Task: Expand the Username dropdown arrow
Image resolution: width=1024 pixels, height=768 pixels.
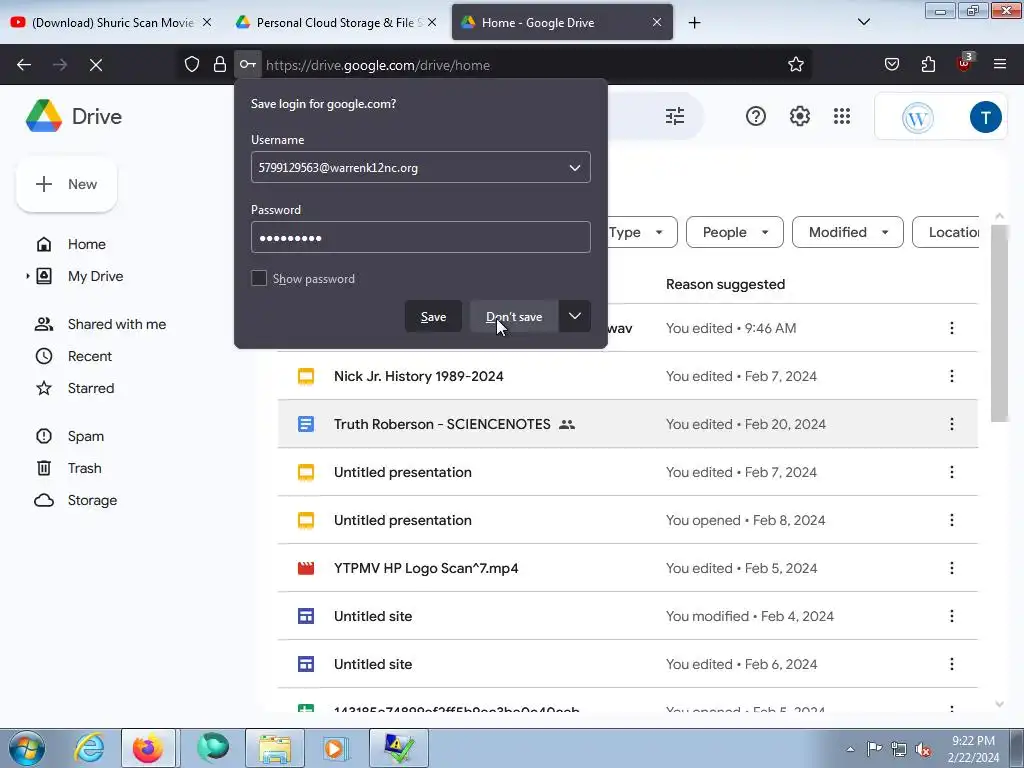Action: coord(575,168)
